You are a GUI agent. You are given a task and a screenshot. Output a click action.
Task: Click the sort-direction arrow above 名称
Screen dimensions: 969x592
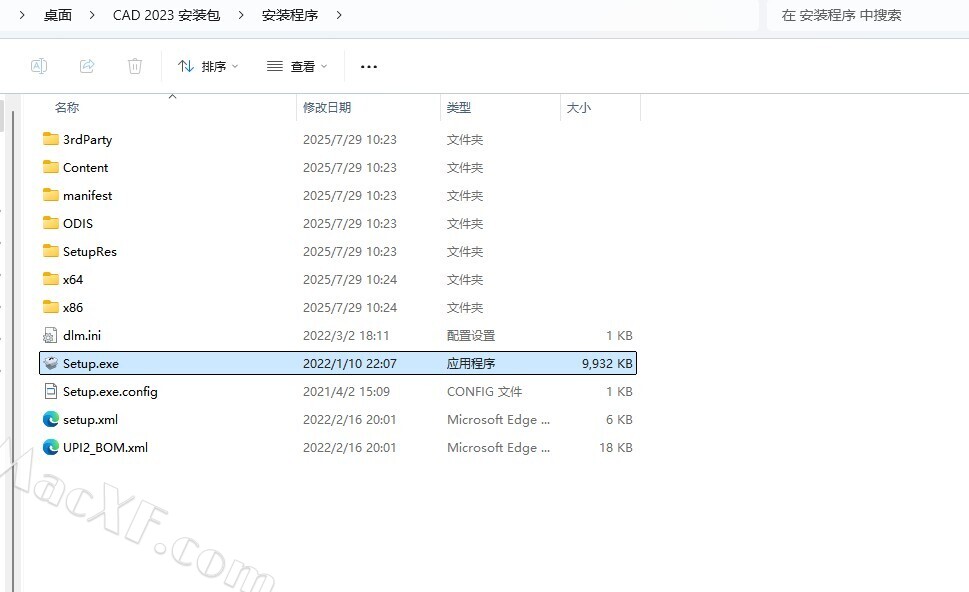[x=172, y=96]
